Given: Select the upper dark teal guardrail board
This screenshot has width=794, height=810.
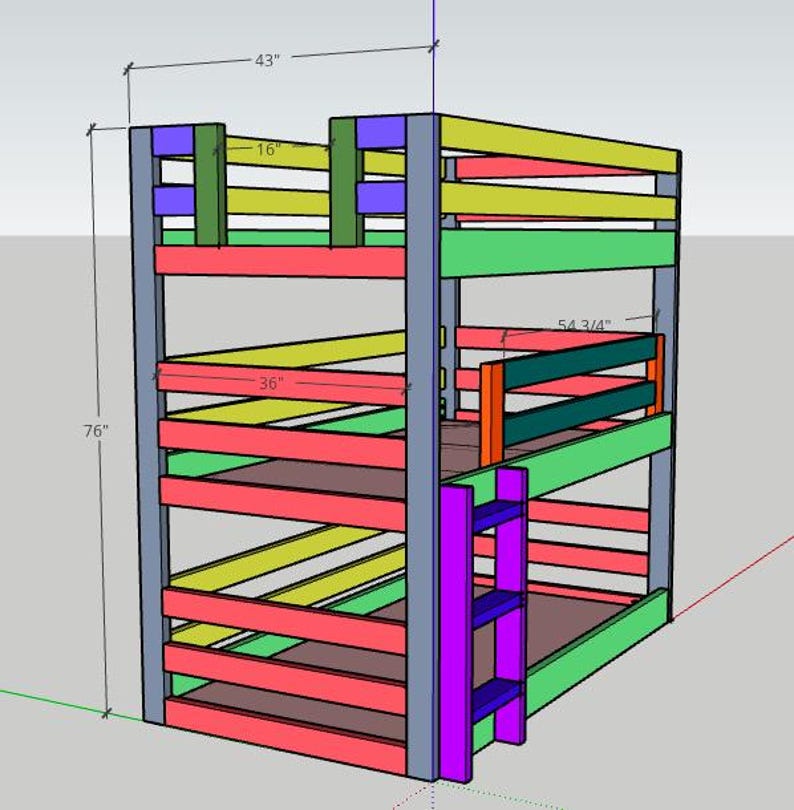Looking at the screenshot, I should (580, 363).
